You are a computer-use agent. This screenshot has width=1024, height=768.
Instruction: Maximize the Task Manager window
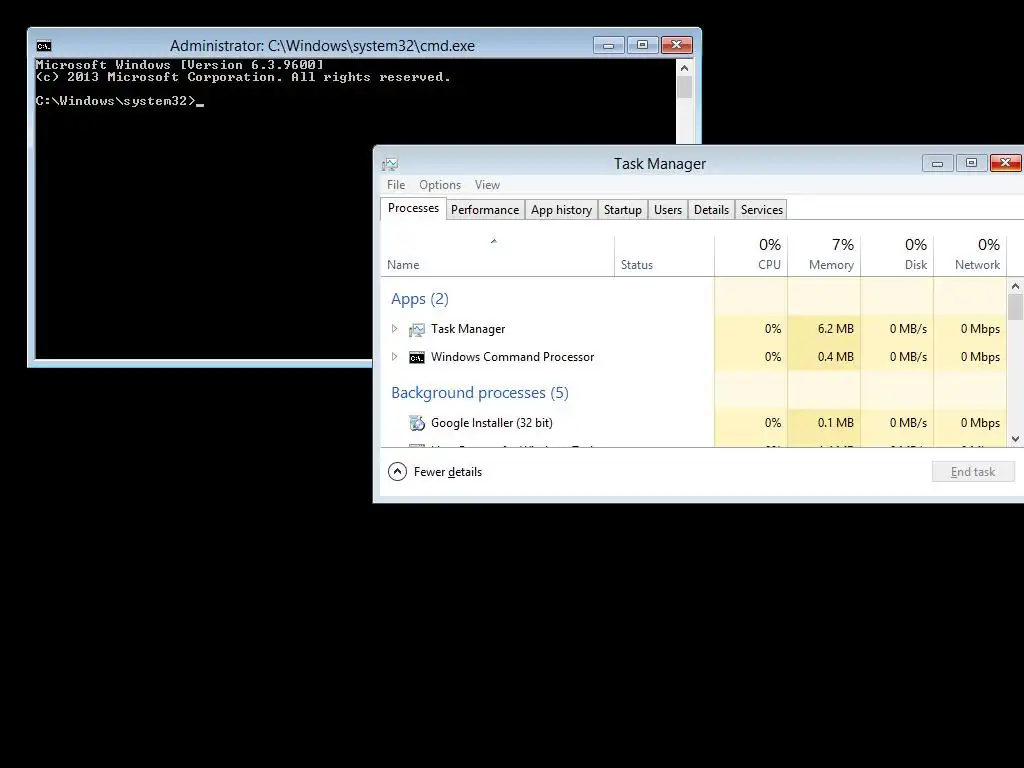pos(972,163)
